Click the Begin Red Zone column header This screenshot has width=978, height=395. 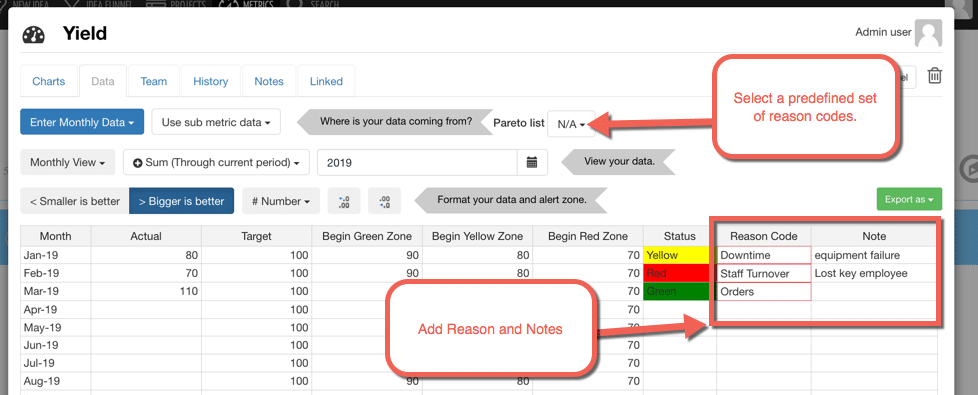click(x=588, y=237)
